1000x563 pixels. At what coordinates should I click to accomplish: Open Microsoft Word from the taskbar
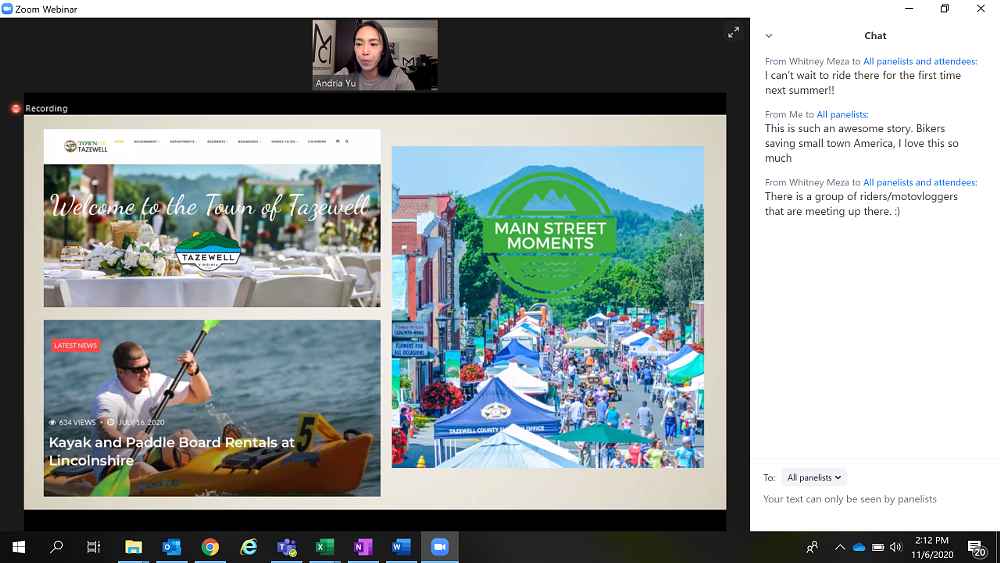pyautogui.click(x=400, y=547)
